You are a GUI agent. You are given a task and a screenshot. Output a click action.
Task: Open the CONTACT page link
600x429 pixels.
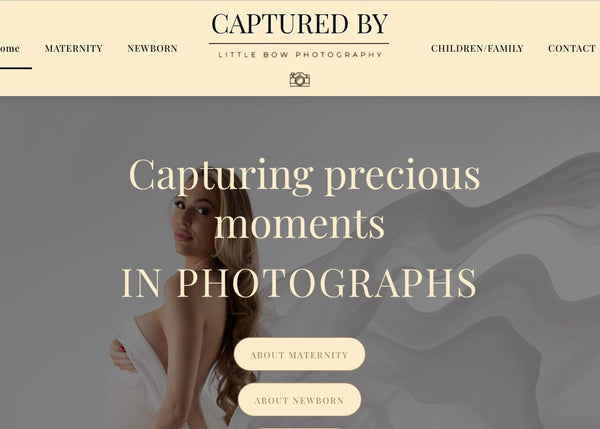pos(572,48)
